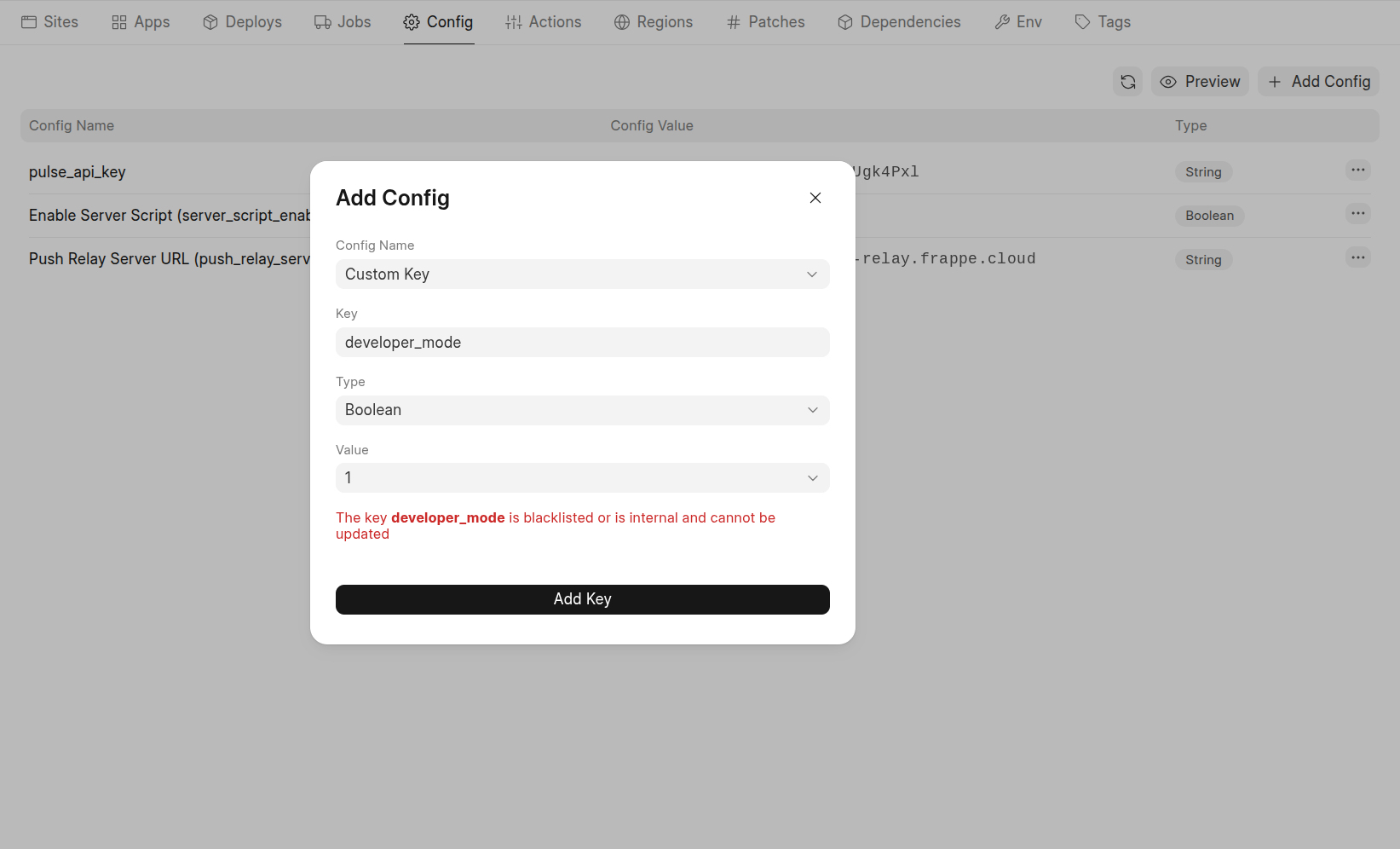Image resolution: width=1400 pixels, height=849 pixels.
Task: Click the sliders icon next to Actions
Action: (513, 21)
